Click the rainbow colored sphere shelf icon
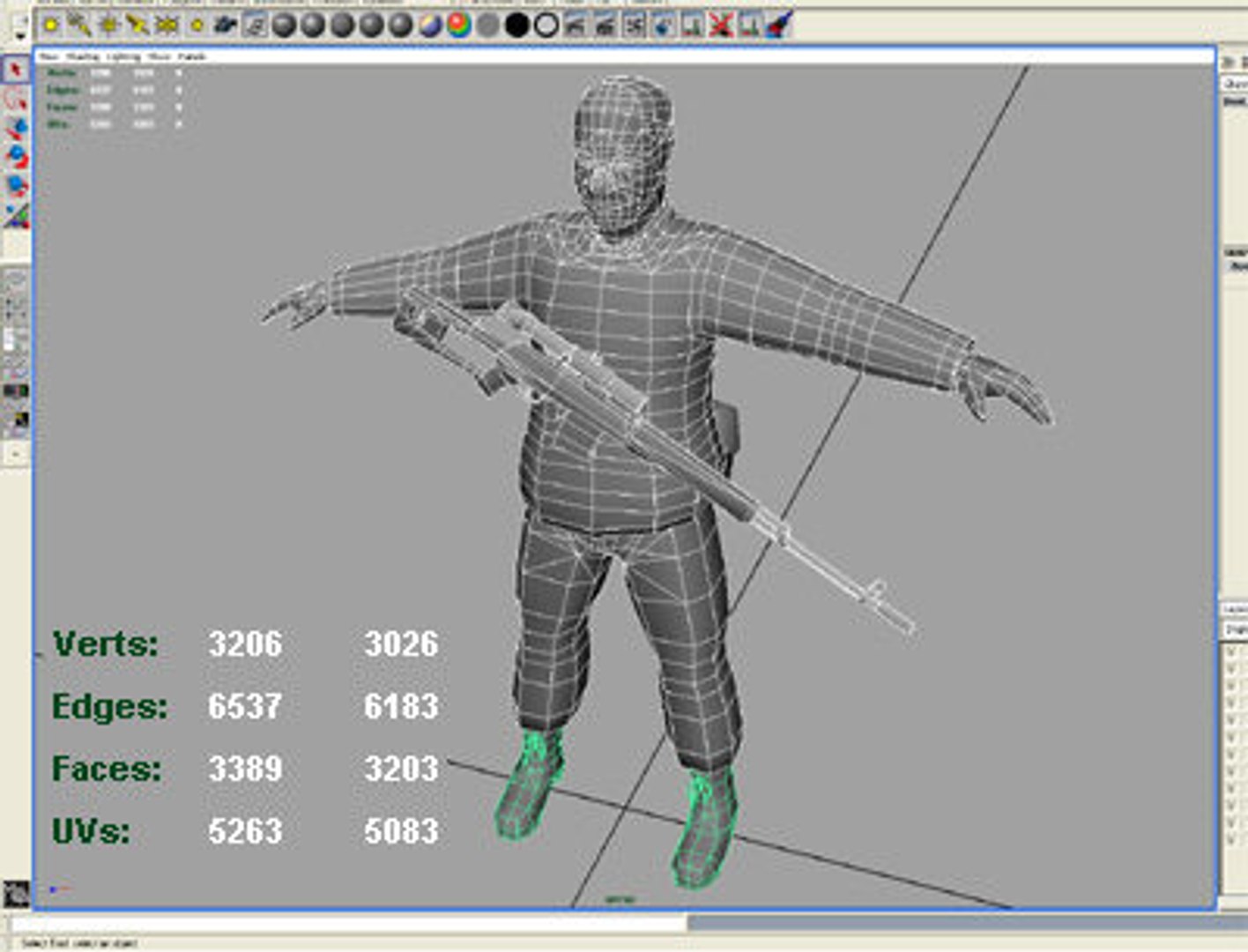This screenshot has width=1248, height=952. pos(459,25)
